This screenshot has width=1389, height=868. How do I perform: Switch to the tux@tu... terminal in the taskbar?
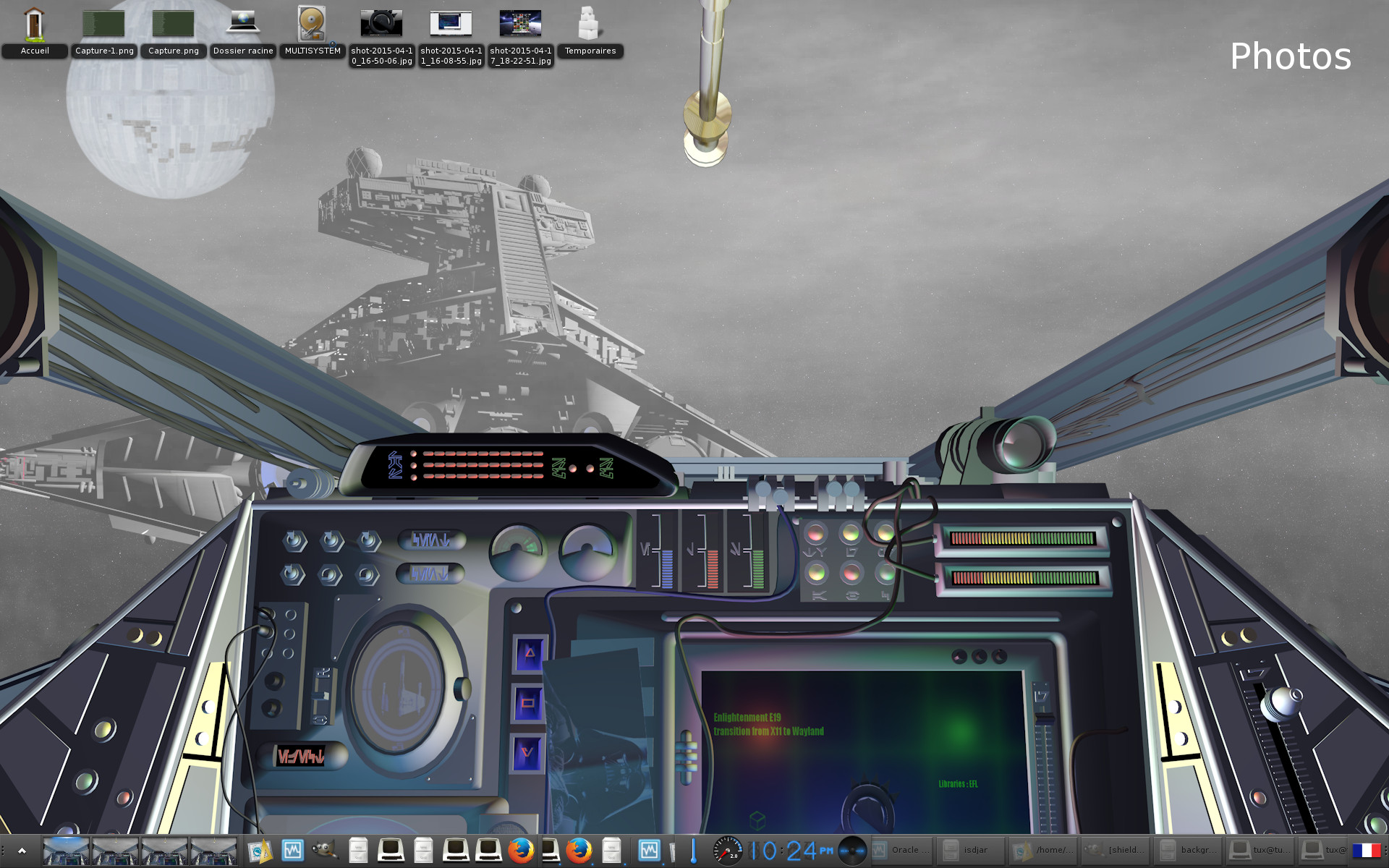tap(1260, 851)
